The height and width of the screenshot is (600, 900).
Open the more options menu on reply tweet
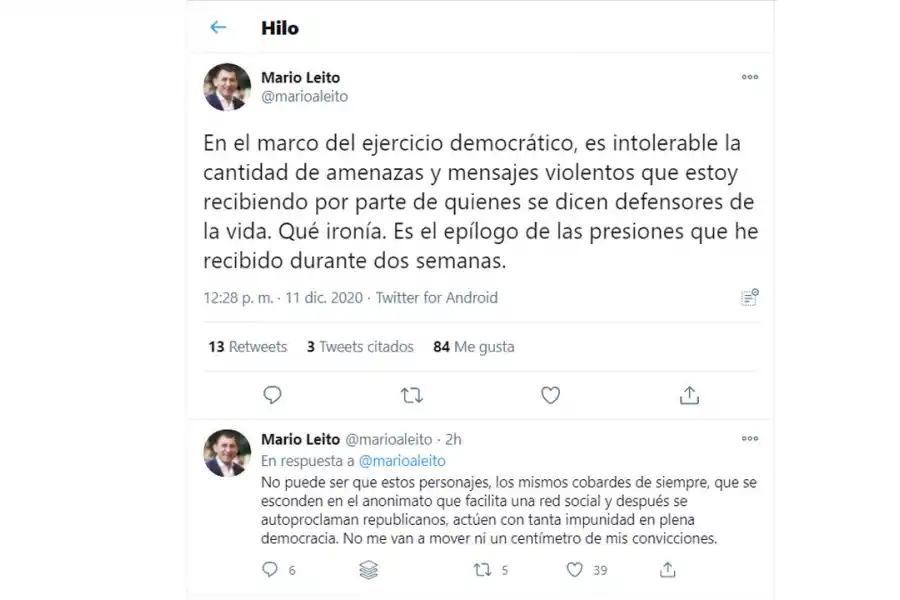pyautogui.click(x=749, y=438)
